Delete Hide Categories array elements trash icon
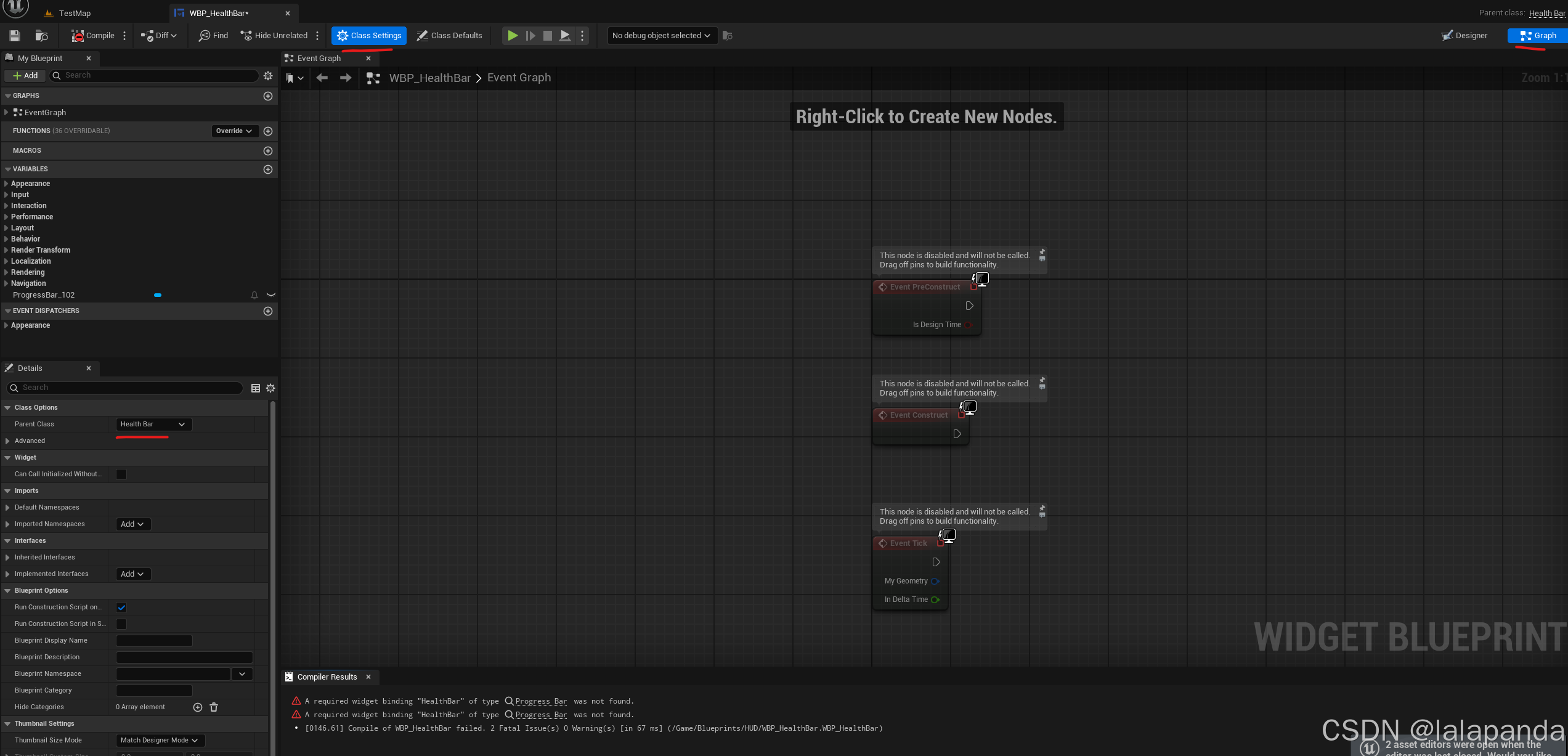The height and width of the screenshot is (756, 1568). pos(214,707)
